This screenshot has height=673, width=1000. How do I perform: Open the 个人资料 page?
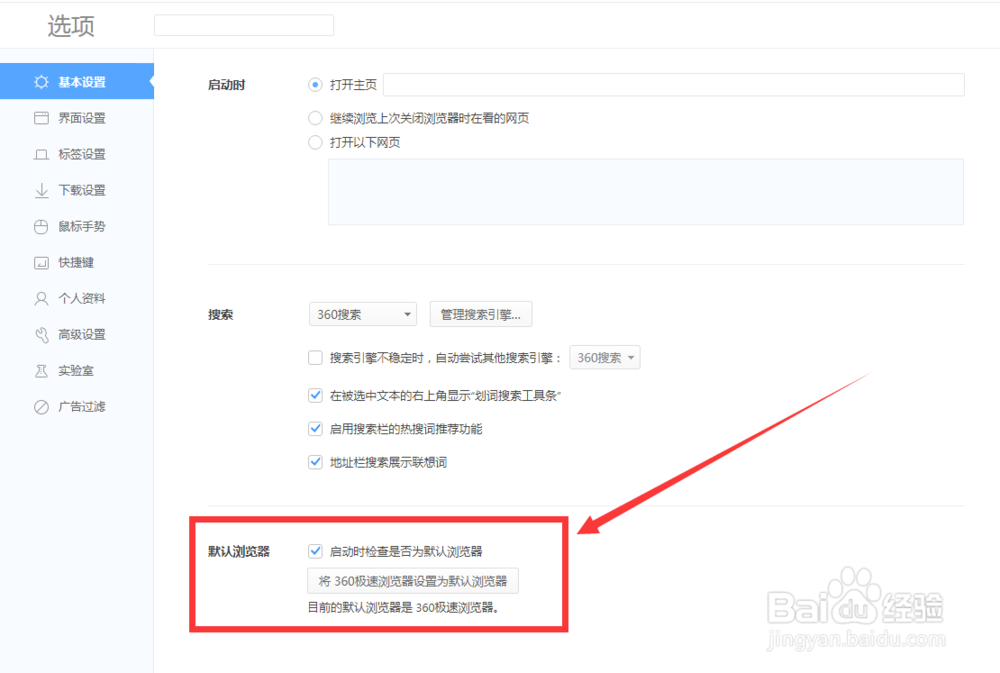(x=77, y=299)
